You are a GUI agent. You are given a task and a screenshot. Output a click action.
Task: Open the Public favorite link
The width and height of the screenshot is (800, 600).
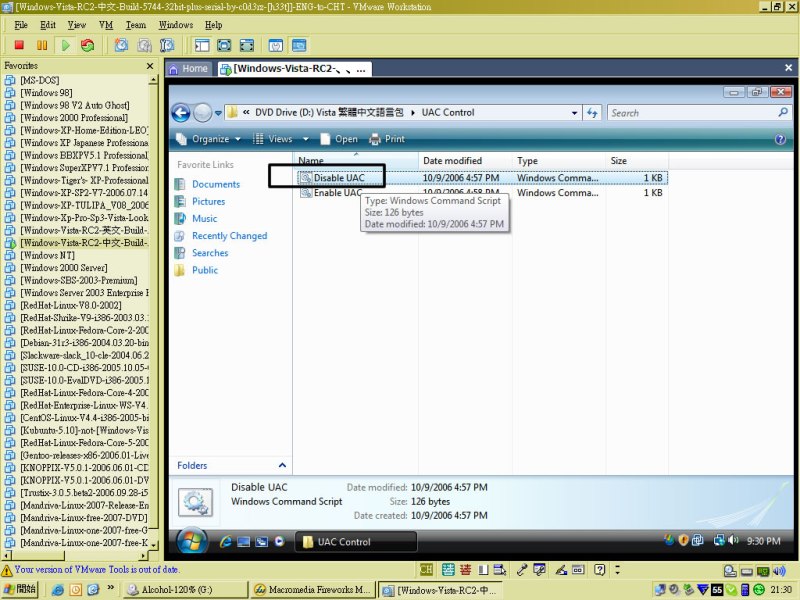pos(205,270)
